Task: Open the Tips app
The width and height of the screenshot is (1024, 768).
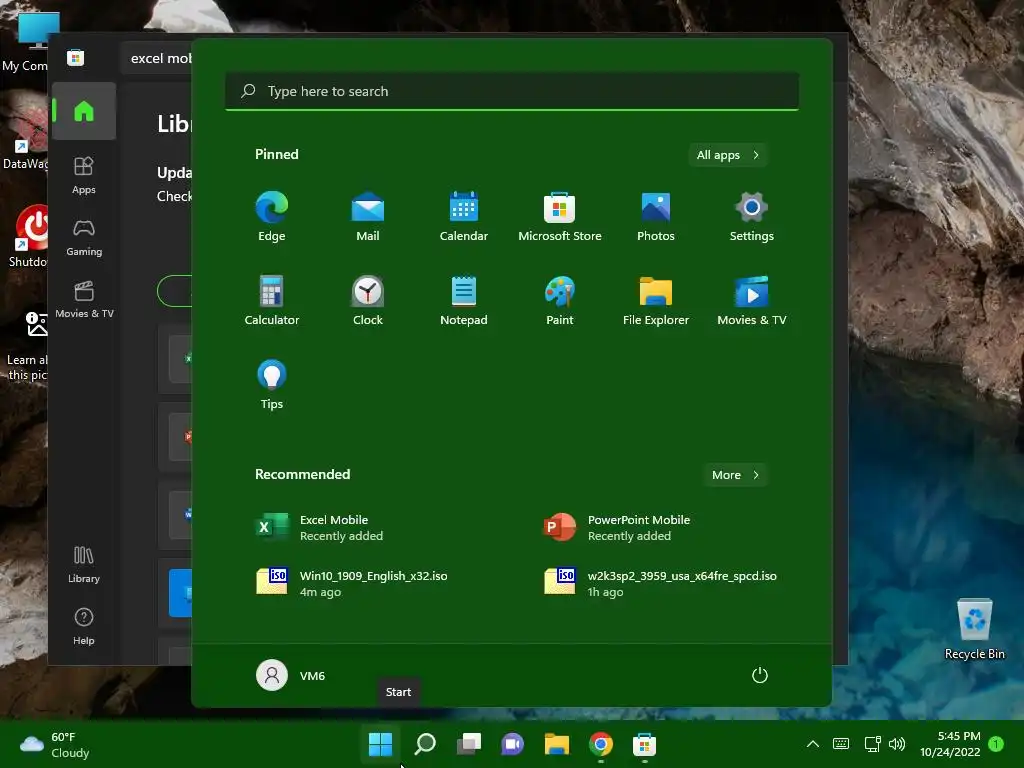Action: pyautogui.click(x=272, y=385)
